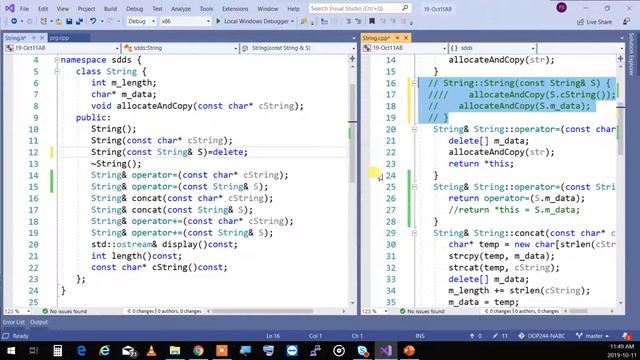Screen dimensions: 640x360
Task: Open VLC media player from taskbar
Action: tap(151, 351)
